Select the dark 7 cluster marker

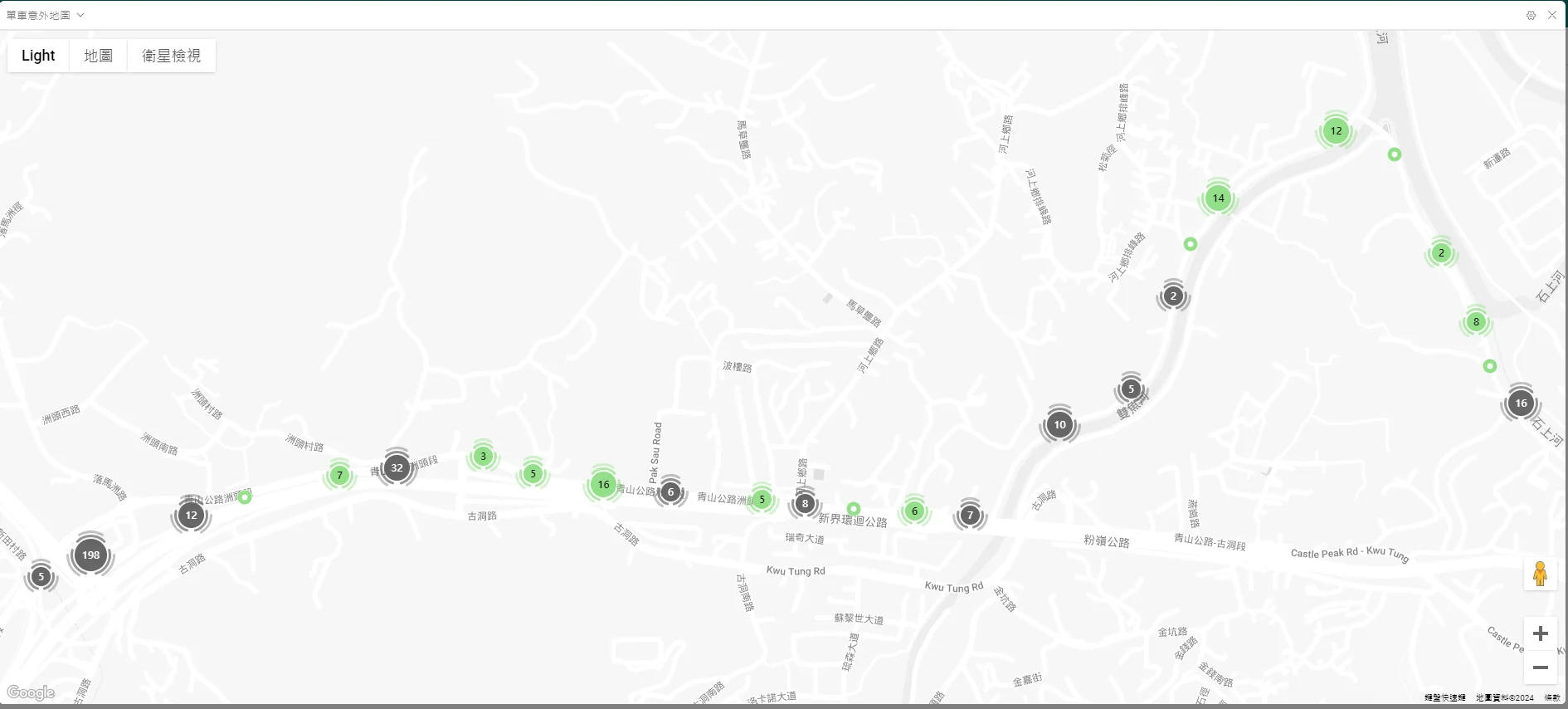point(970,516)
